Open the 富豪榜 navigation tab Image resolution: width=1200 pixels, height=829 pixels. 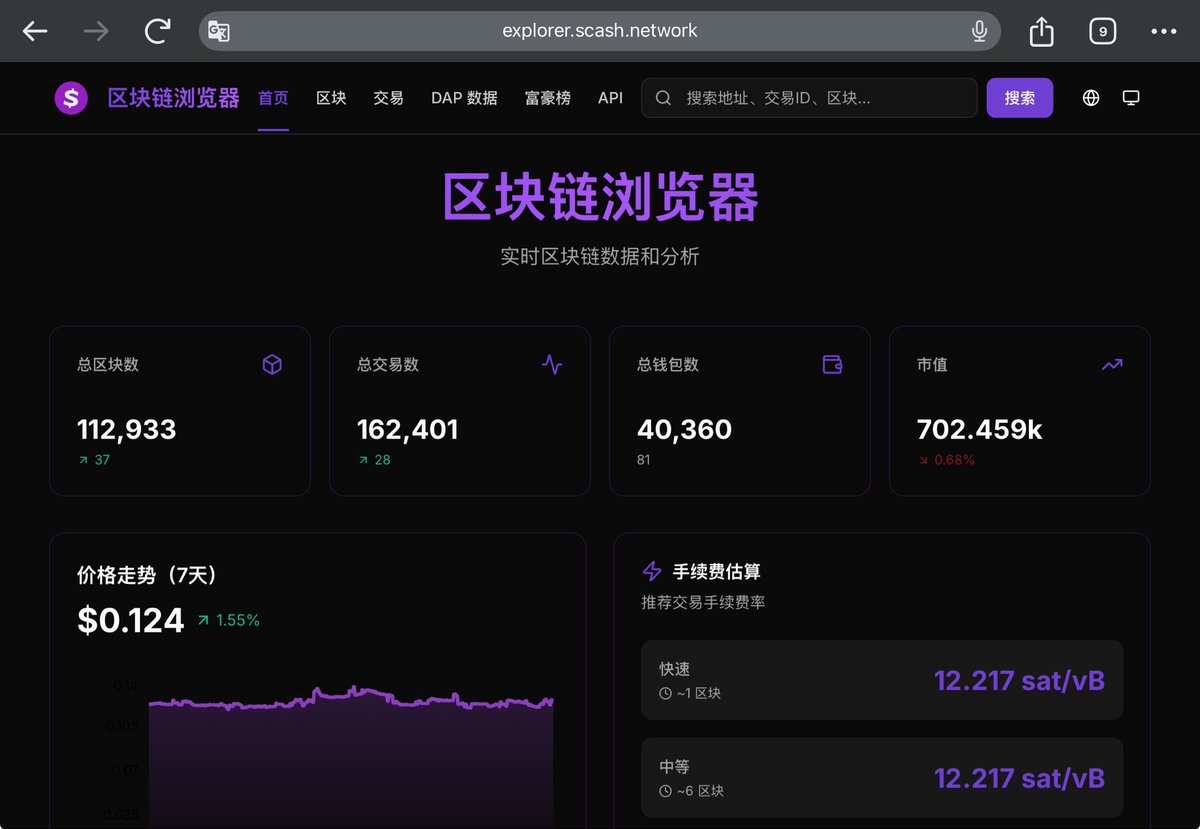point(548,98)
